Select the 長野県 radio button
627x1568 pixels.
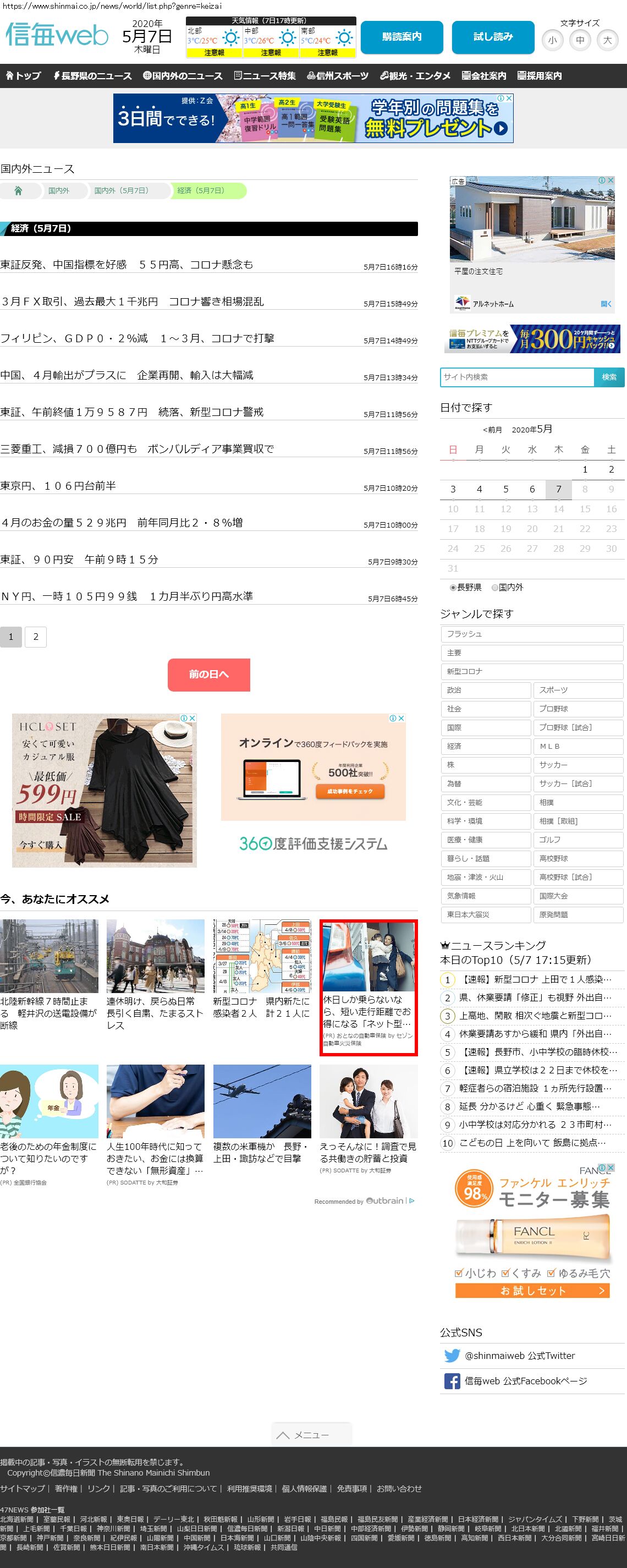coord(453,588)
